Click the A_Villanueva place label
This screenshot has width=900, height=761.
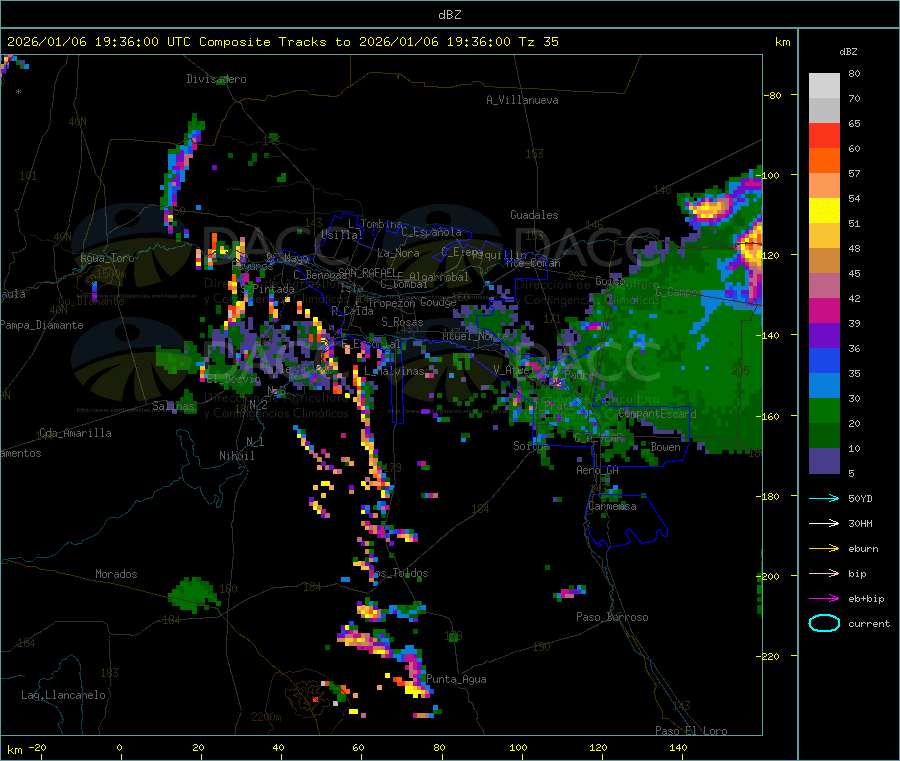pos(522,100)
